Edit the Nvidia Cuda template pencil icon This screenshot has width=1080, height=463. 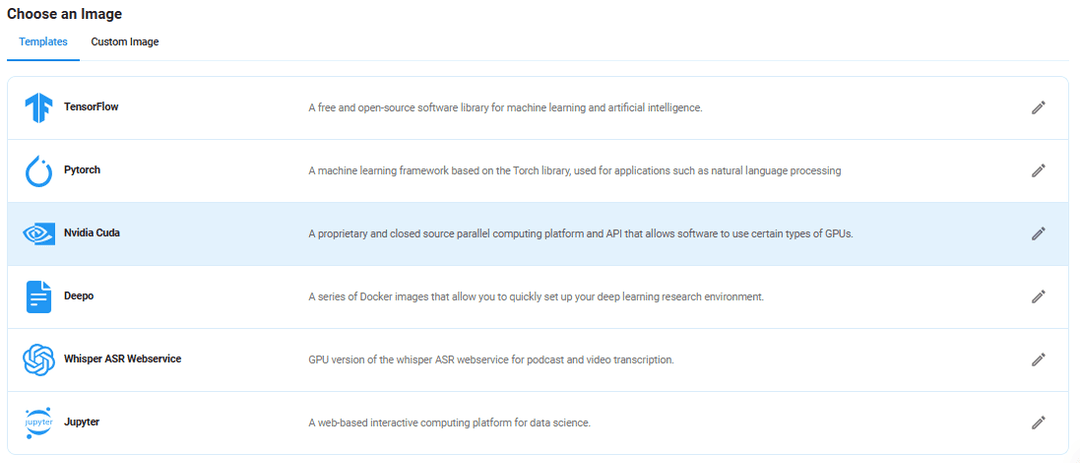[x=1038, y=234]
